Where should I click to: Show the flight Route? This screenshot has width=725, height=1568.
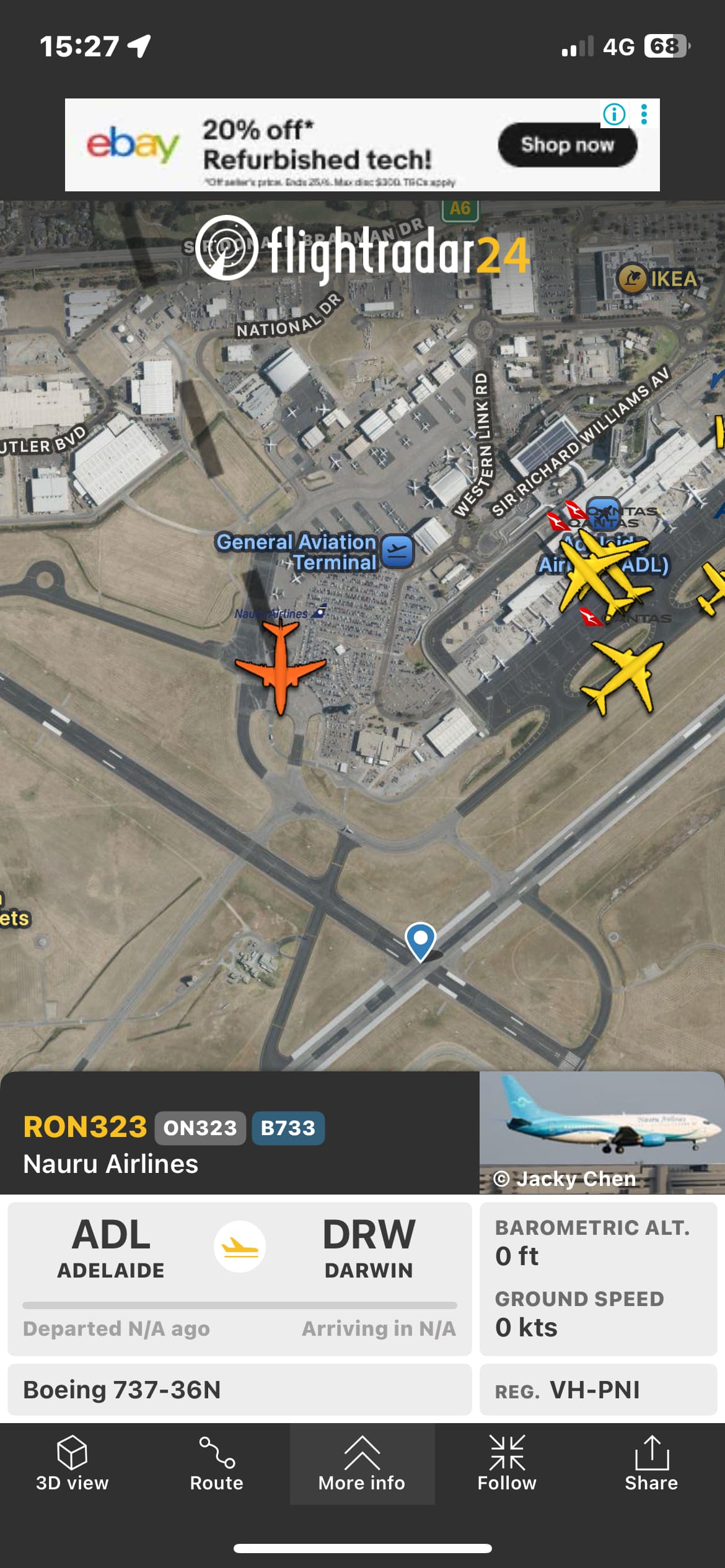[217, 1464]
